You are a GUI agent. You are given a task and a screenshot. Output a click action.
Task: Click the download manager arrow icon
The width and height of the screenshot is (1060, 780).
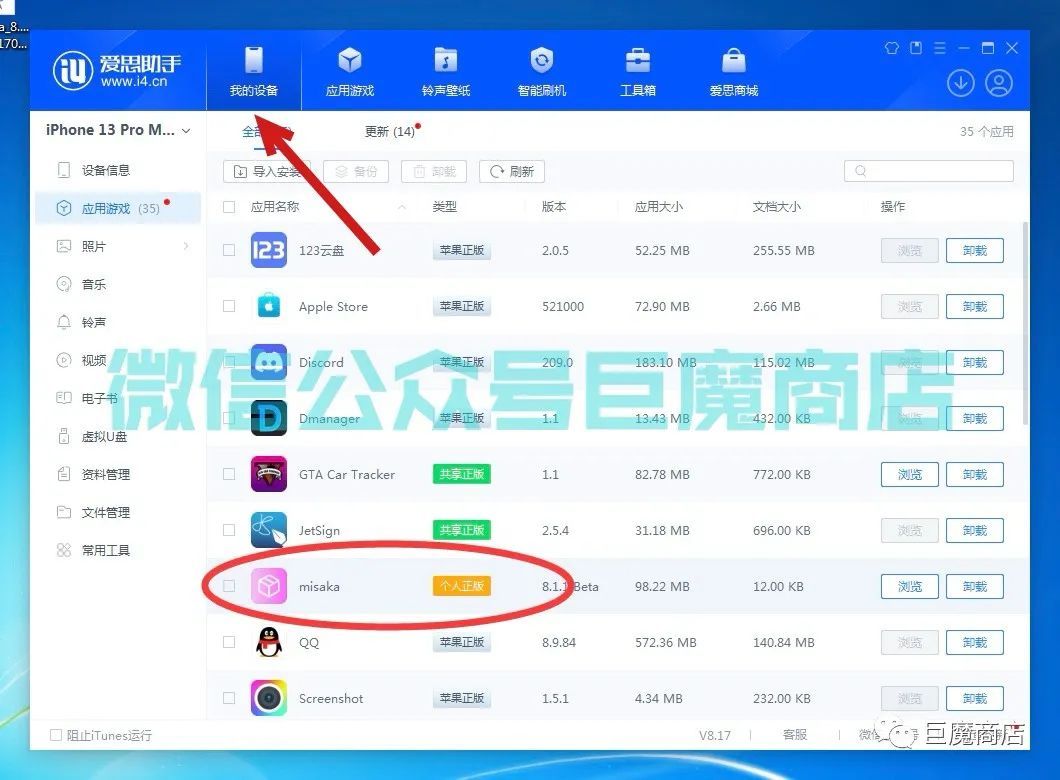pos(960,83)
